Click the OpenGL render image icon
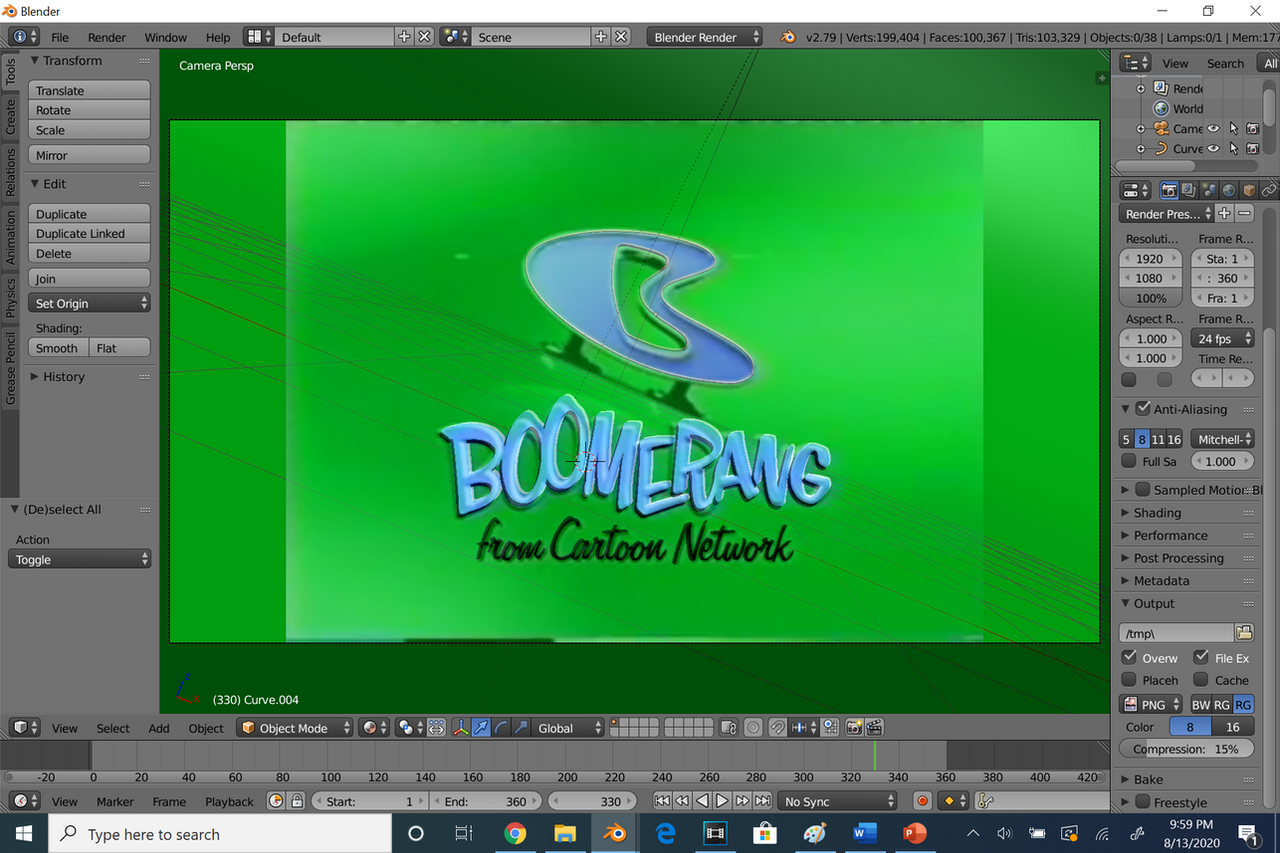This screenshot has height=853, width=1280. click(x=854, y=728)
